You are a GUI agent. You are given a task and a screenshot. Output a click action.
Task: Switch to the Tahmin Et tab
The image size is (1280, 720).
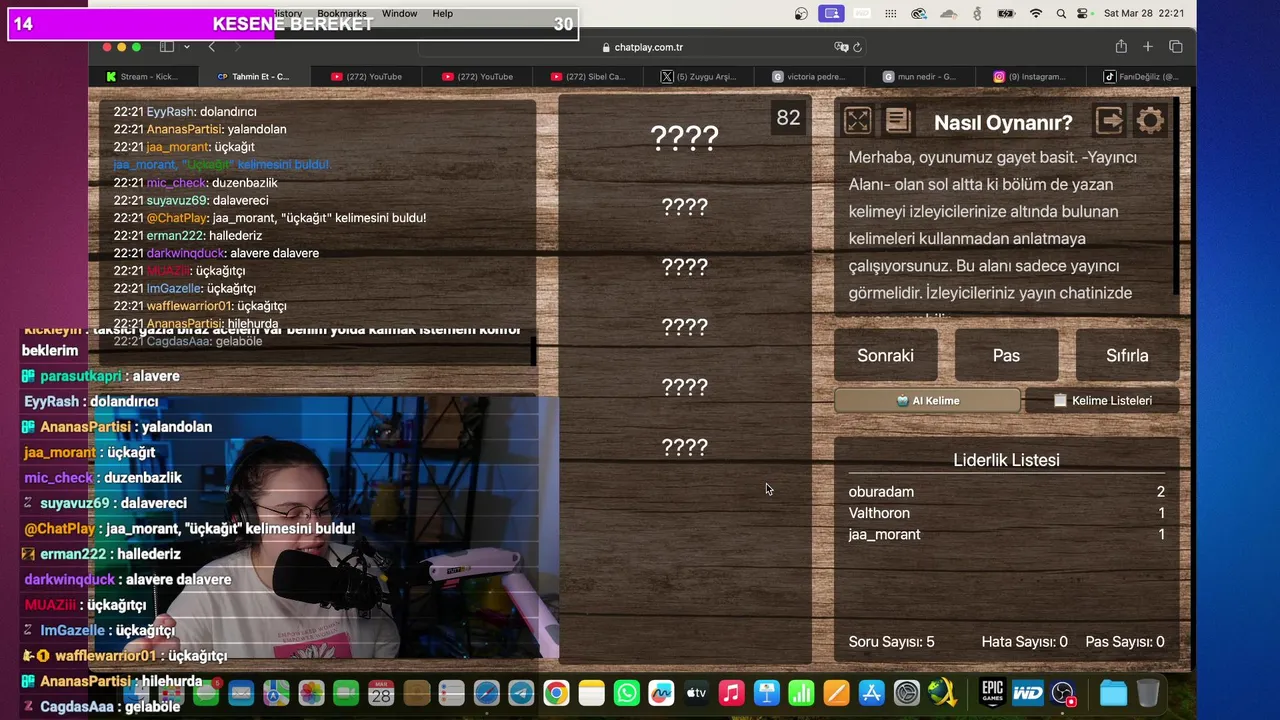(254, 76)
